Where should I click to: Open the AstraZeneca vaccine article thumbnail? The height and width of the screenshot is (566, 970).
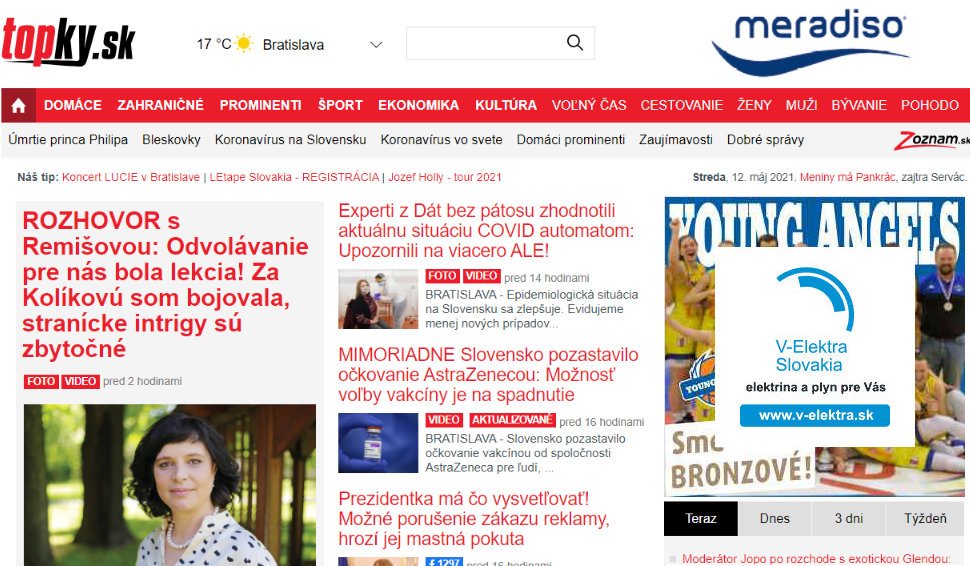tap(378, 443)
